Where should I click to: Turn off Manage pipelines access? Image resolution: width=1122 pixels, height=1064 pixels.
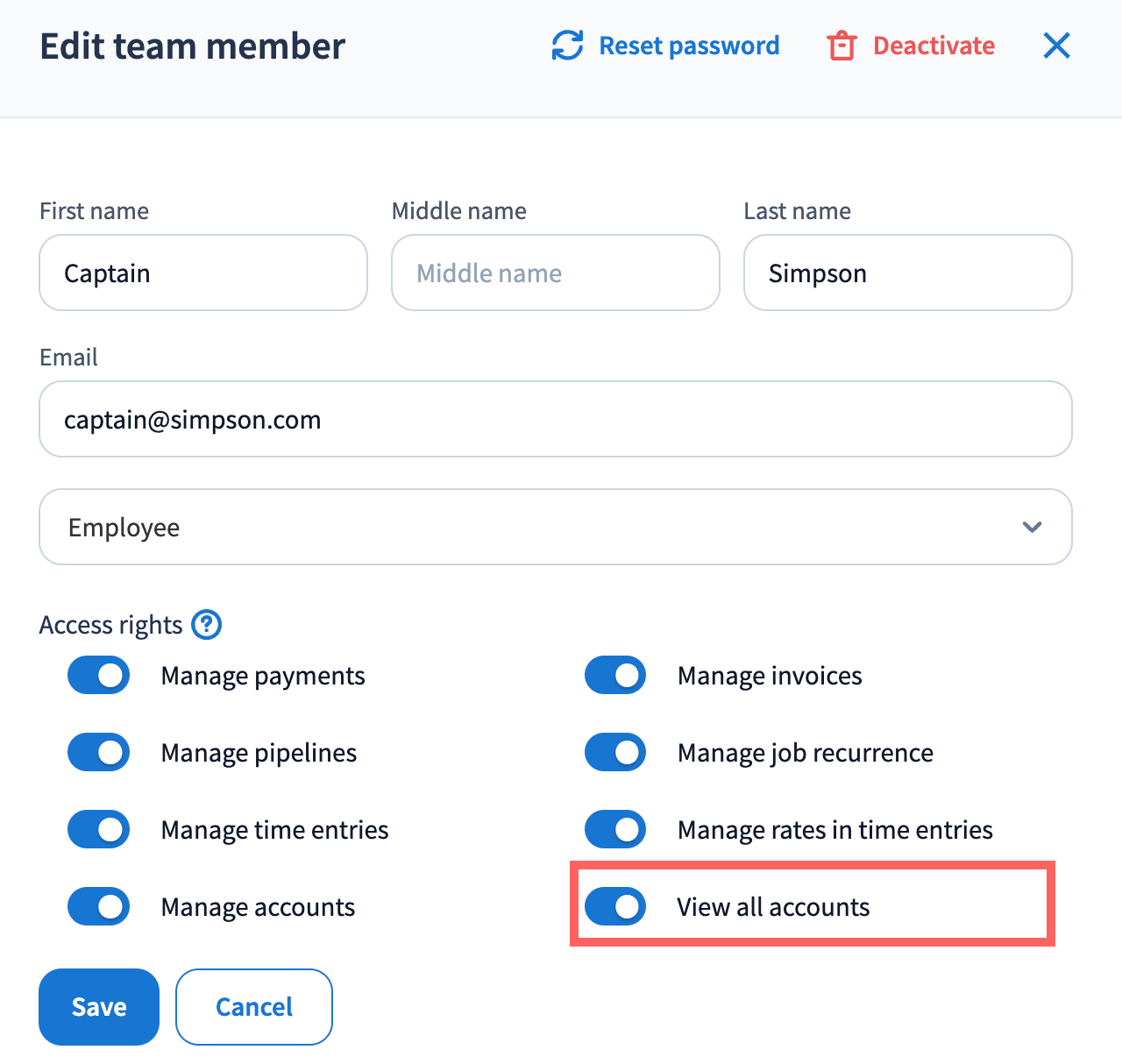(x=99, y=753)
